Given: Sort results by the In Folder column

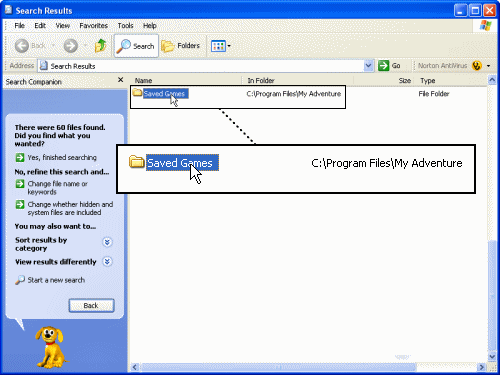Looking at the screenshot, I should [x=298, y=80].
